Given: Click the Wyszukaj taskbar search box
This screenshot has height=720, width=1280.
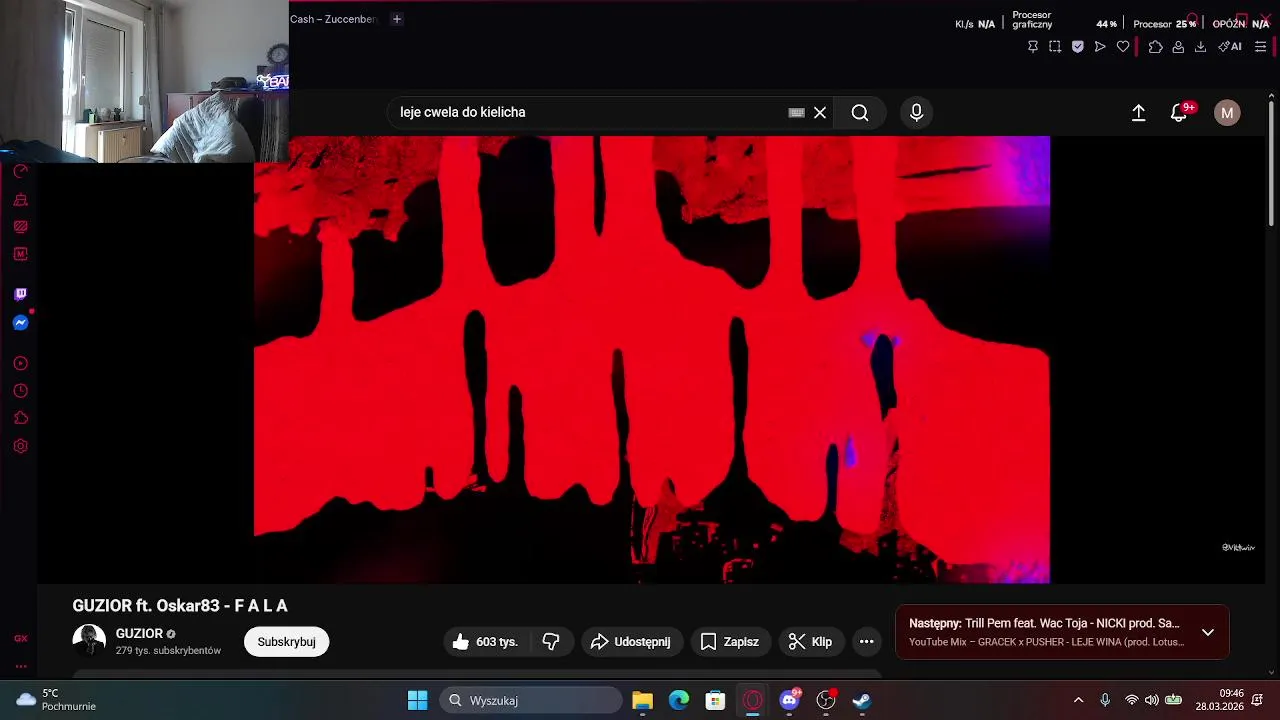Looking at the screenshot, I should click(530, 700).
